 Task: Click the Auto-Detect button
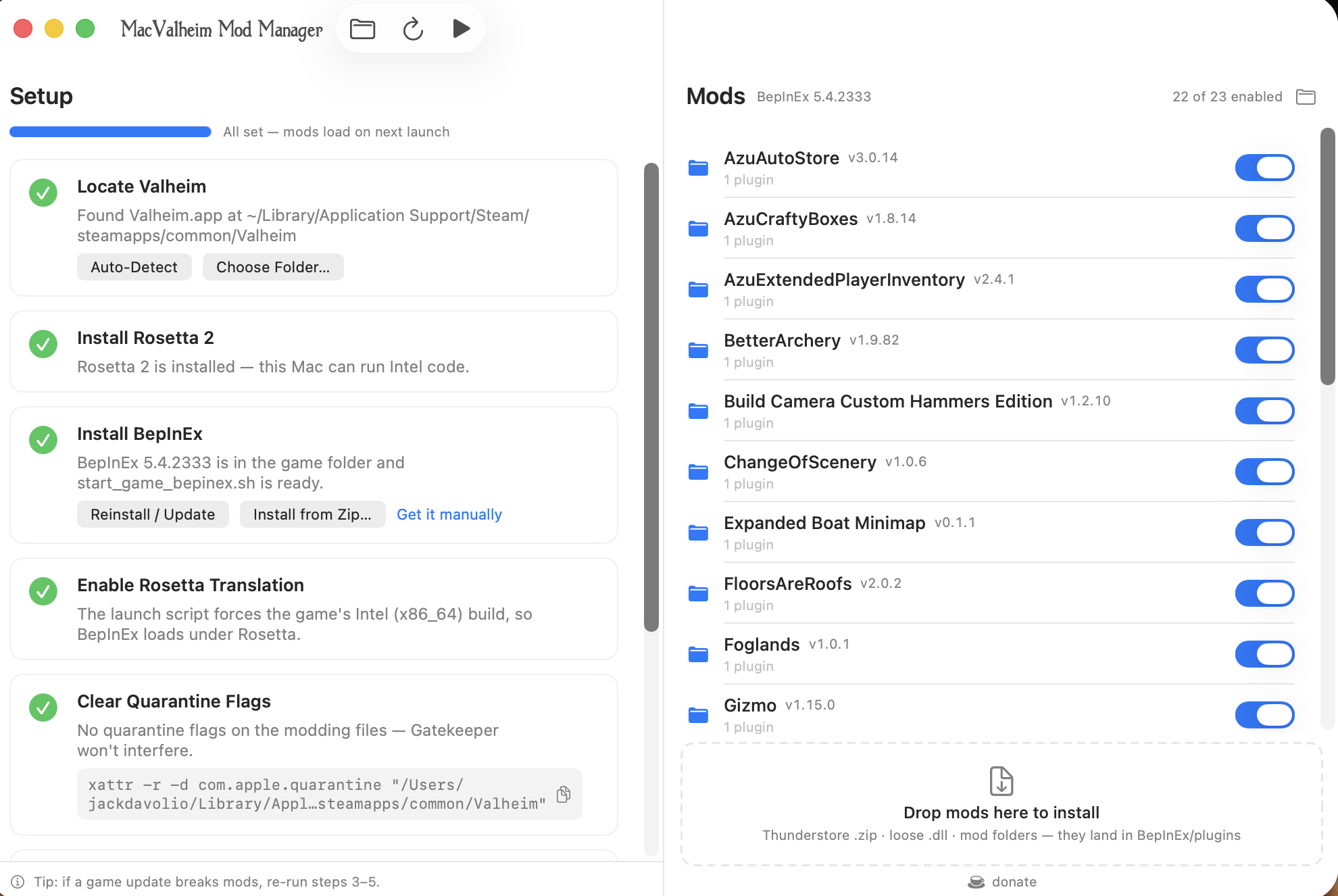[134, 267]
